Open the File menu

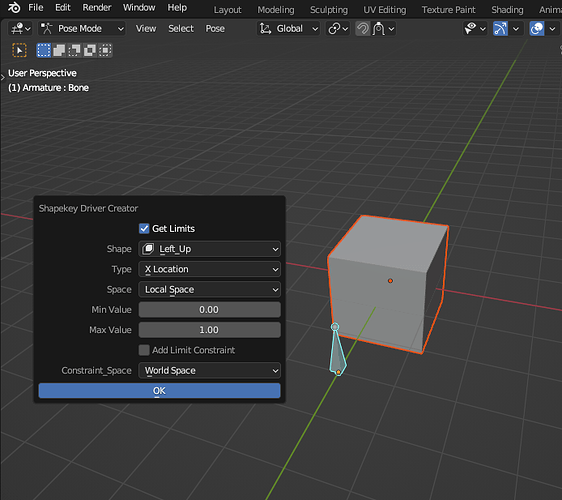[x=36, y=8]
